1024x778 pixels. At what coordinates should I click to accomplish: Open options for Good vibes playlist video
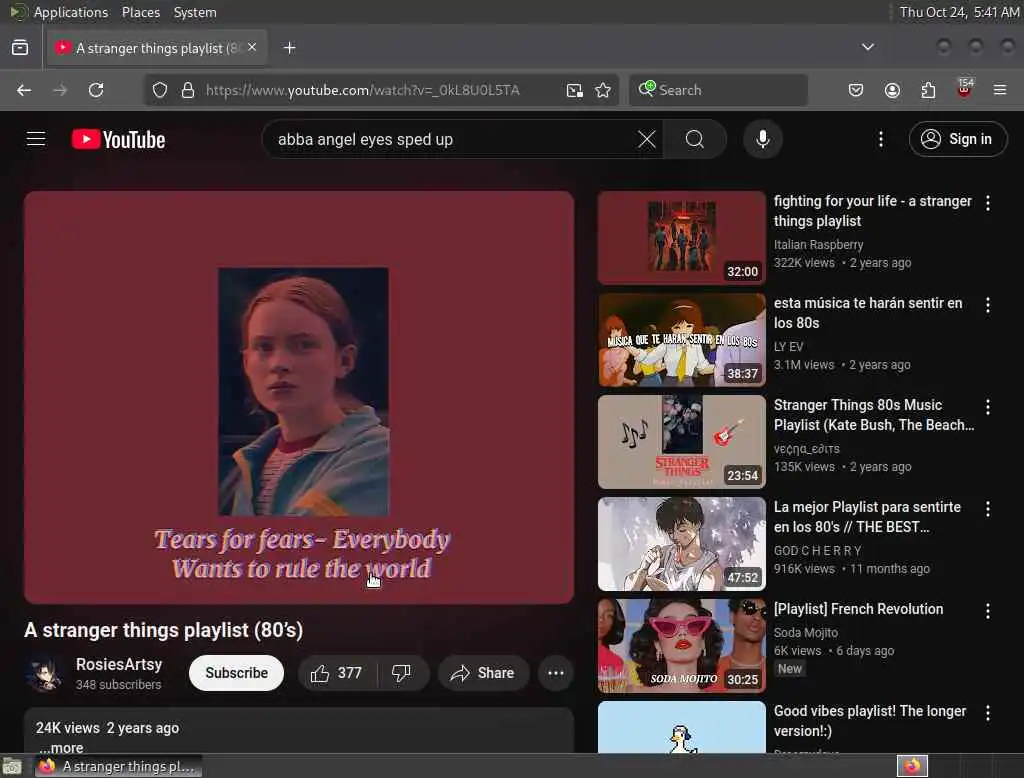(987, 713)
